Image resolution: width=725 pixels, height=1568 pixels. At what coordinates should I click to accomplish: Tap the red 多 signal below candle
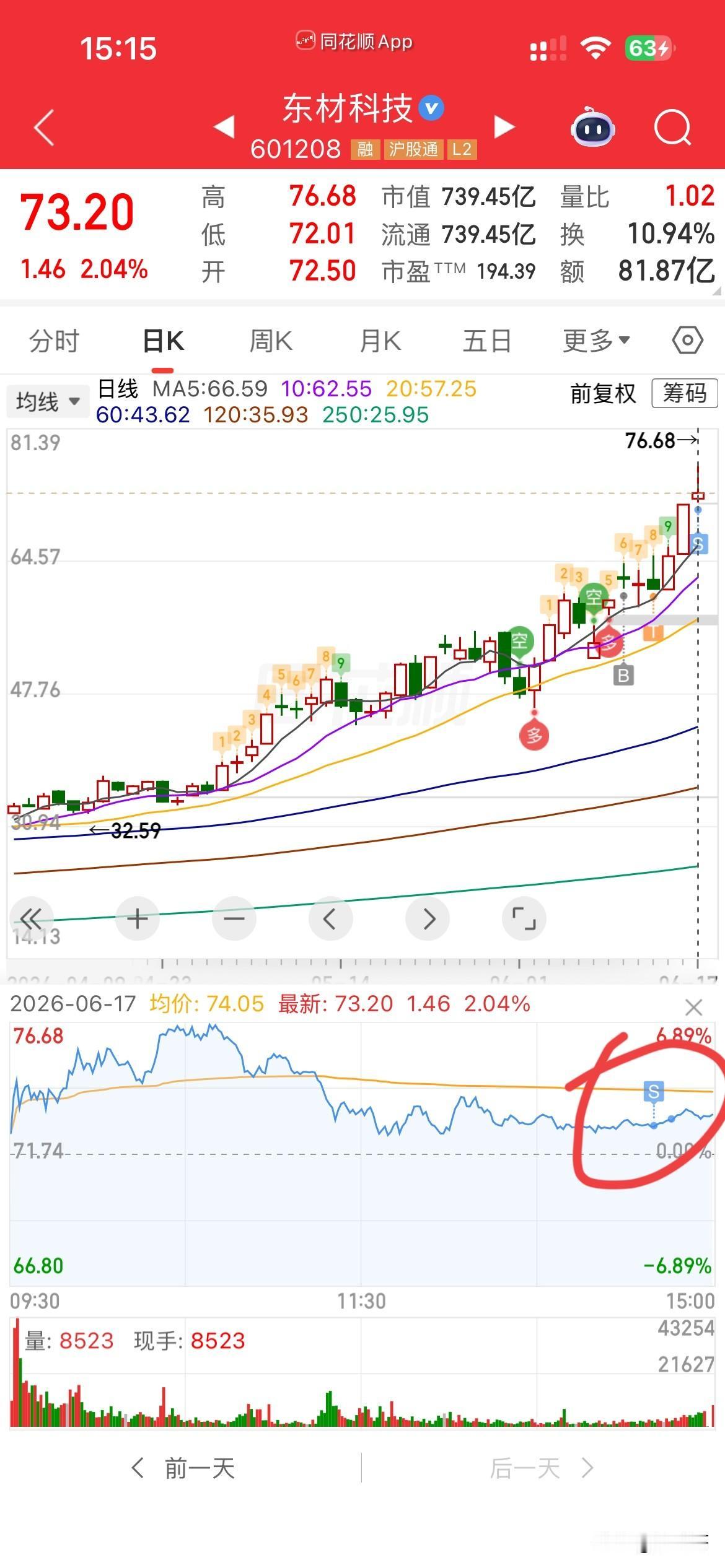(534, 735)
